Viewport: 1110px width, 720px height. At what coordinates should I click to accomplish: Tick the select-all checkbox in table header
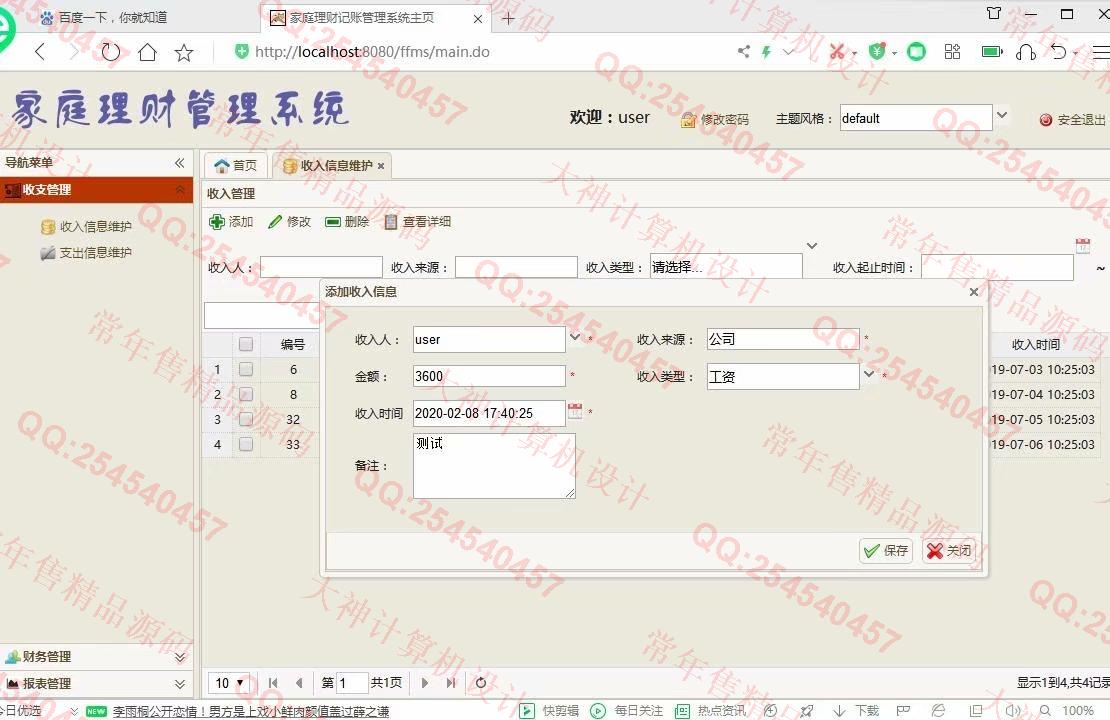[246, 344]
